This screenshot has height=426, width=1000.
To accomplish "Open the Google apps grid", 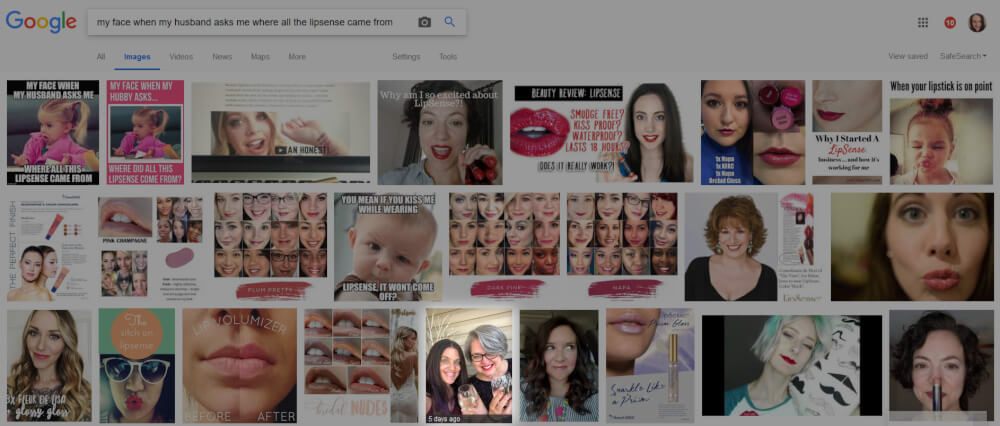I will click(923, 23).
